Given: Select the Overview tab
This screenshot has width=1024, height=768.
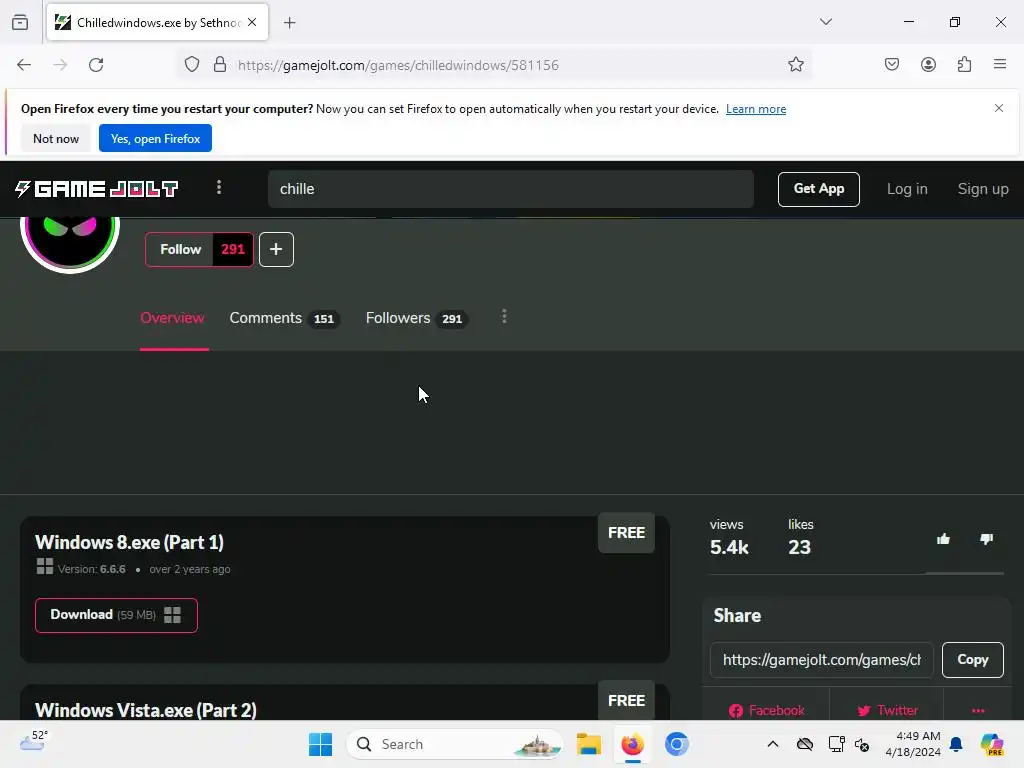Looking at the screenshot, I should click(172, 318).
